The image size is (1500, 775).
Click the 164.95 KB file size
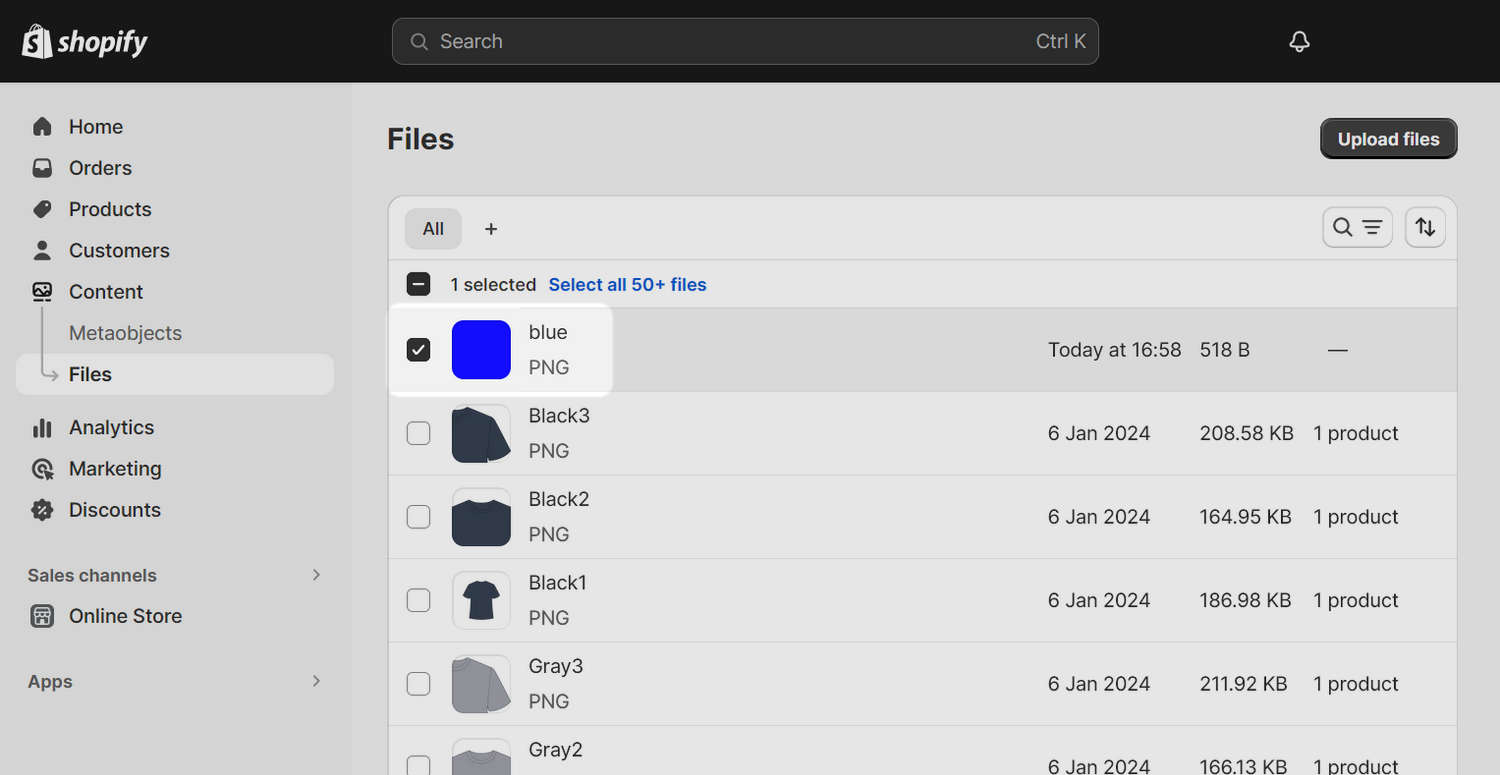coord(1246,517)
